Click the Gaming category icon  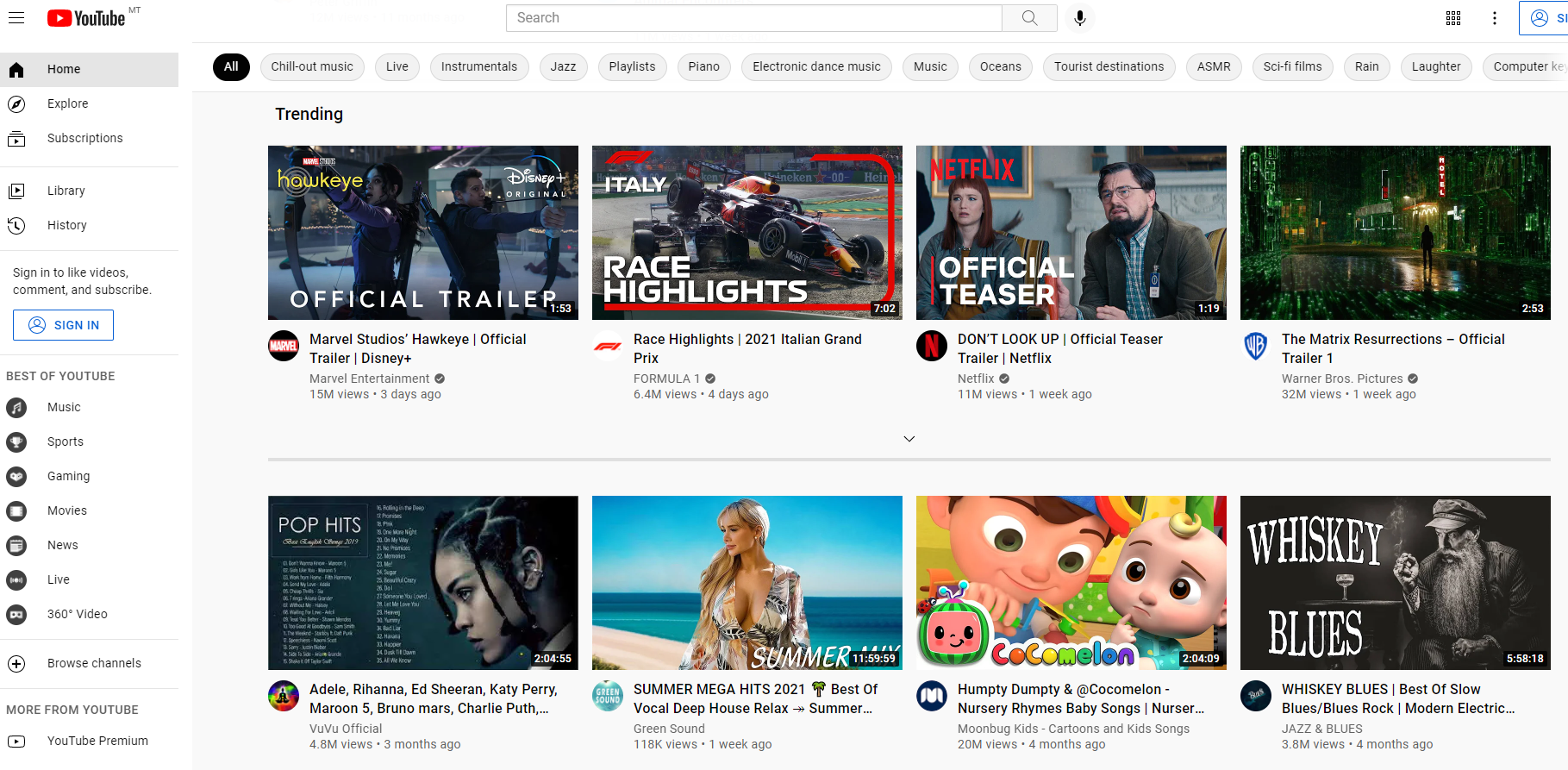point(16,476)
